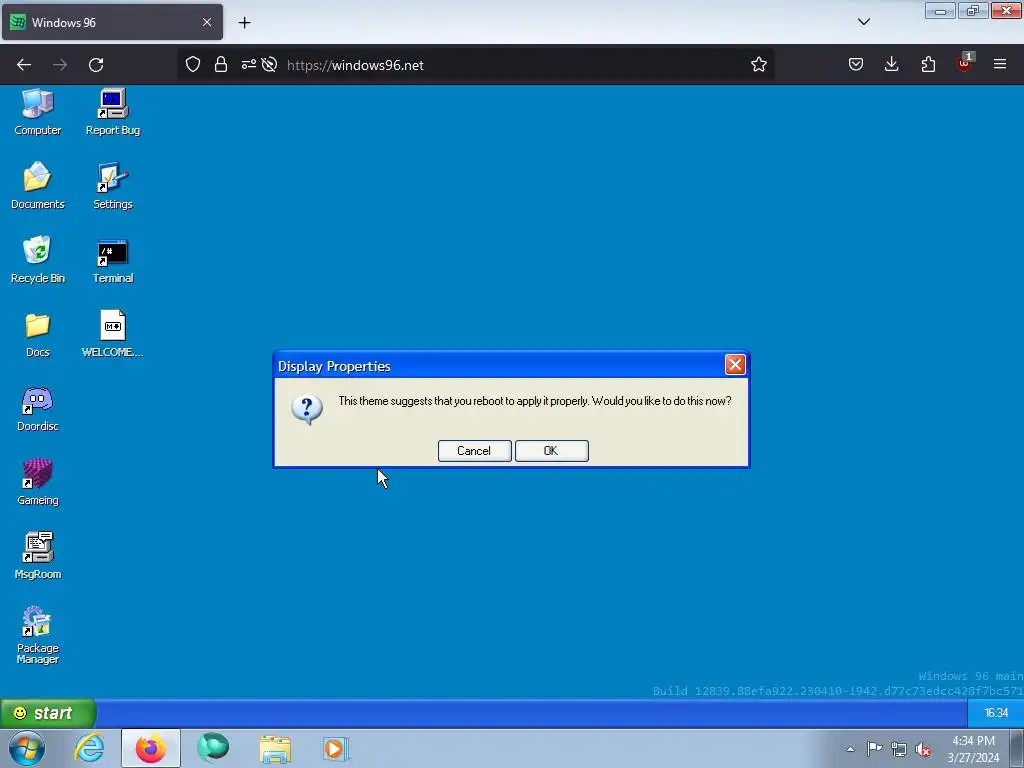
Task: Open the Settings desktop shortcut
Action: coord(113,186)
